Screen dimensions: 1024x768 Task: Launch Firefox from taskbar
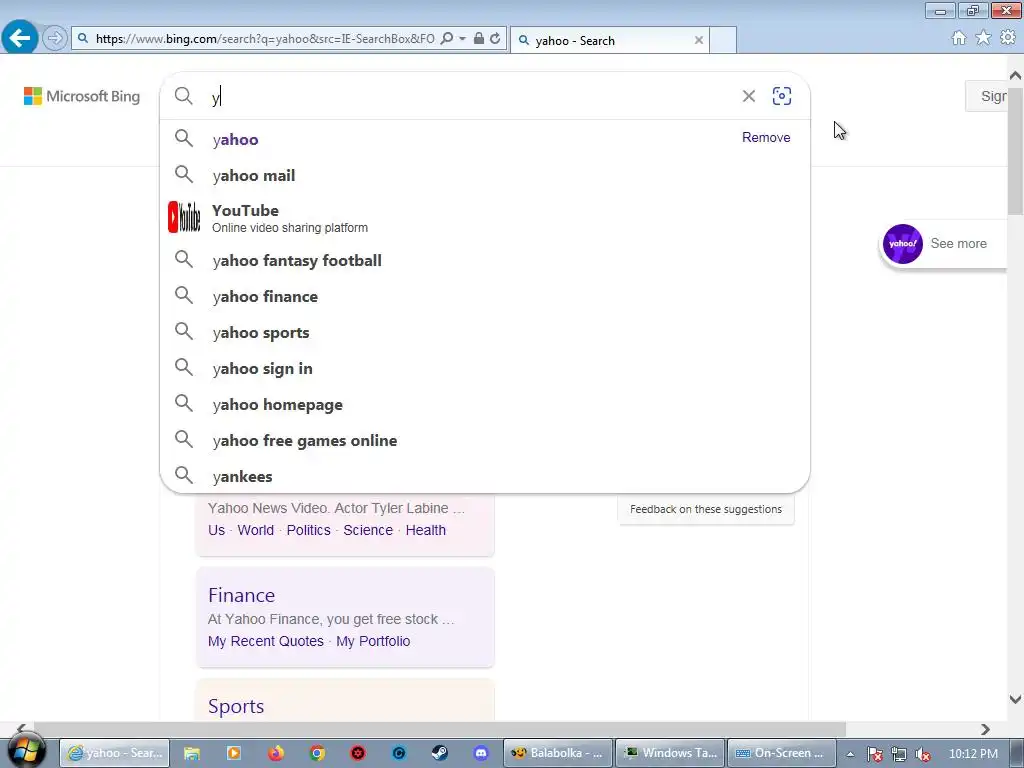pyautogui.click(x=276, y=753)
